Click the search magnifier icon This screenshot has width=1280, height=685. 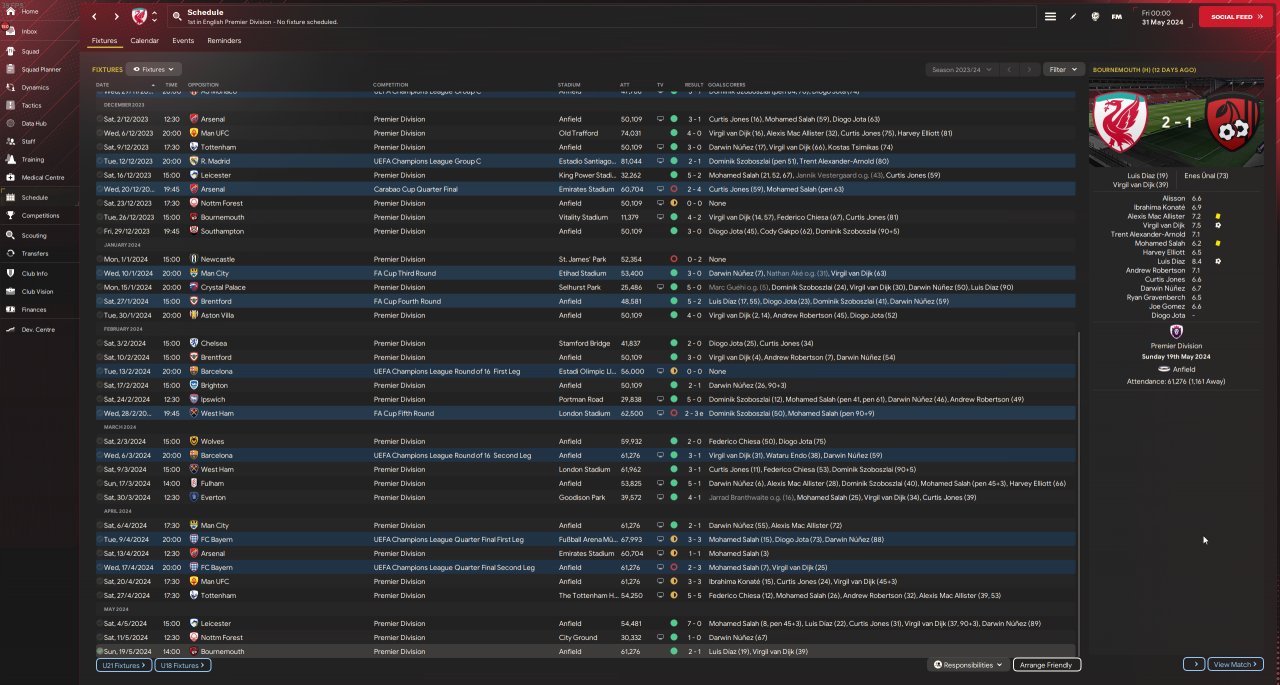(177, 16)
